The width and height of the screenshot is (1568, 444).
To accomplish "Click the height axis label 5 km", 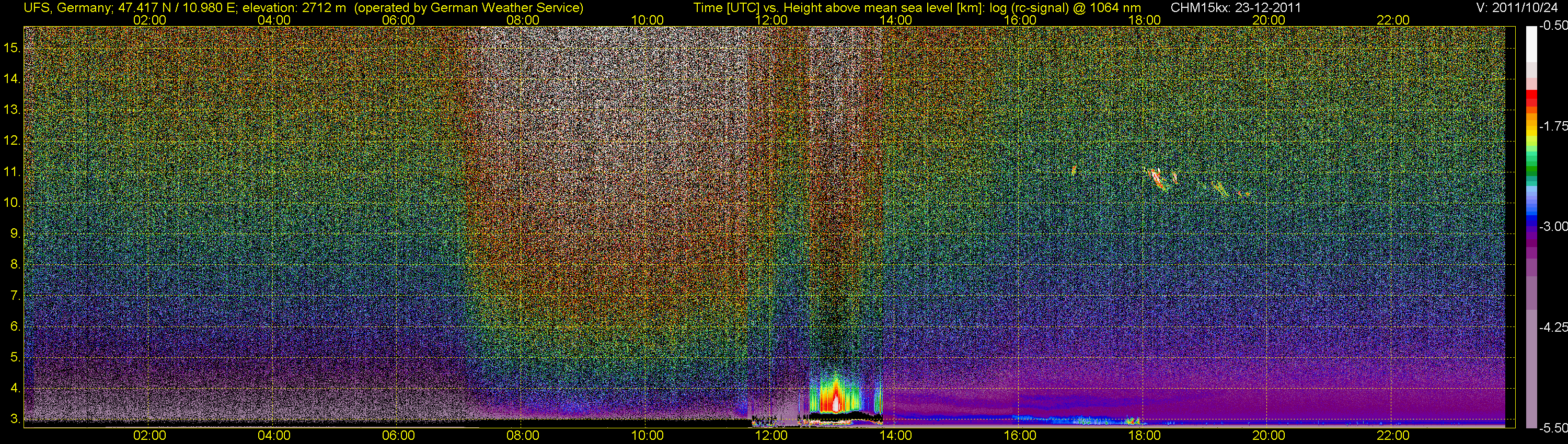I will coord(15,357).
